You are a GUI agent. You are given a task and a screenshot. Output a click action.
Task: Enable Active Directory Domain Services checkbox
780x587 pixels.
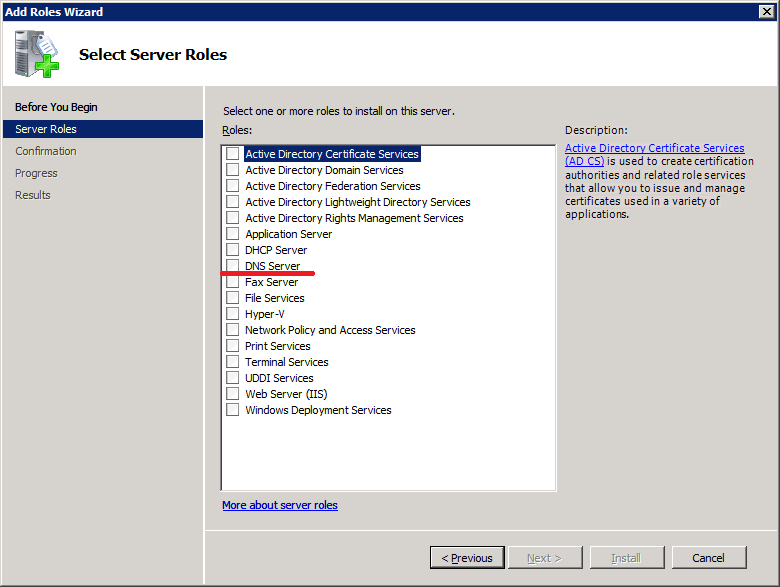(232, 170)
